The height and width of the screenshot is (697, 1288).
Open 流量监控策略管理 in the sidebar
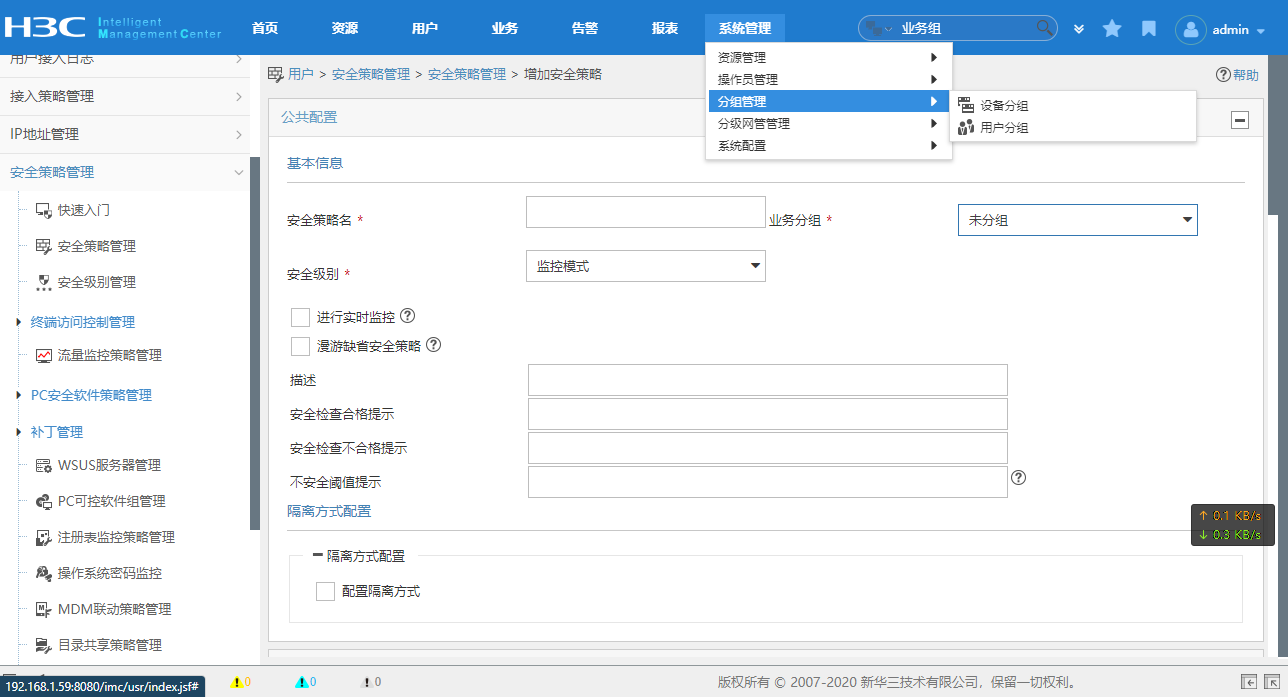point(109,355)
